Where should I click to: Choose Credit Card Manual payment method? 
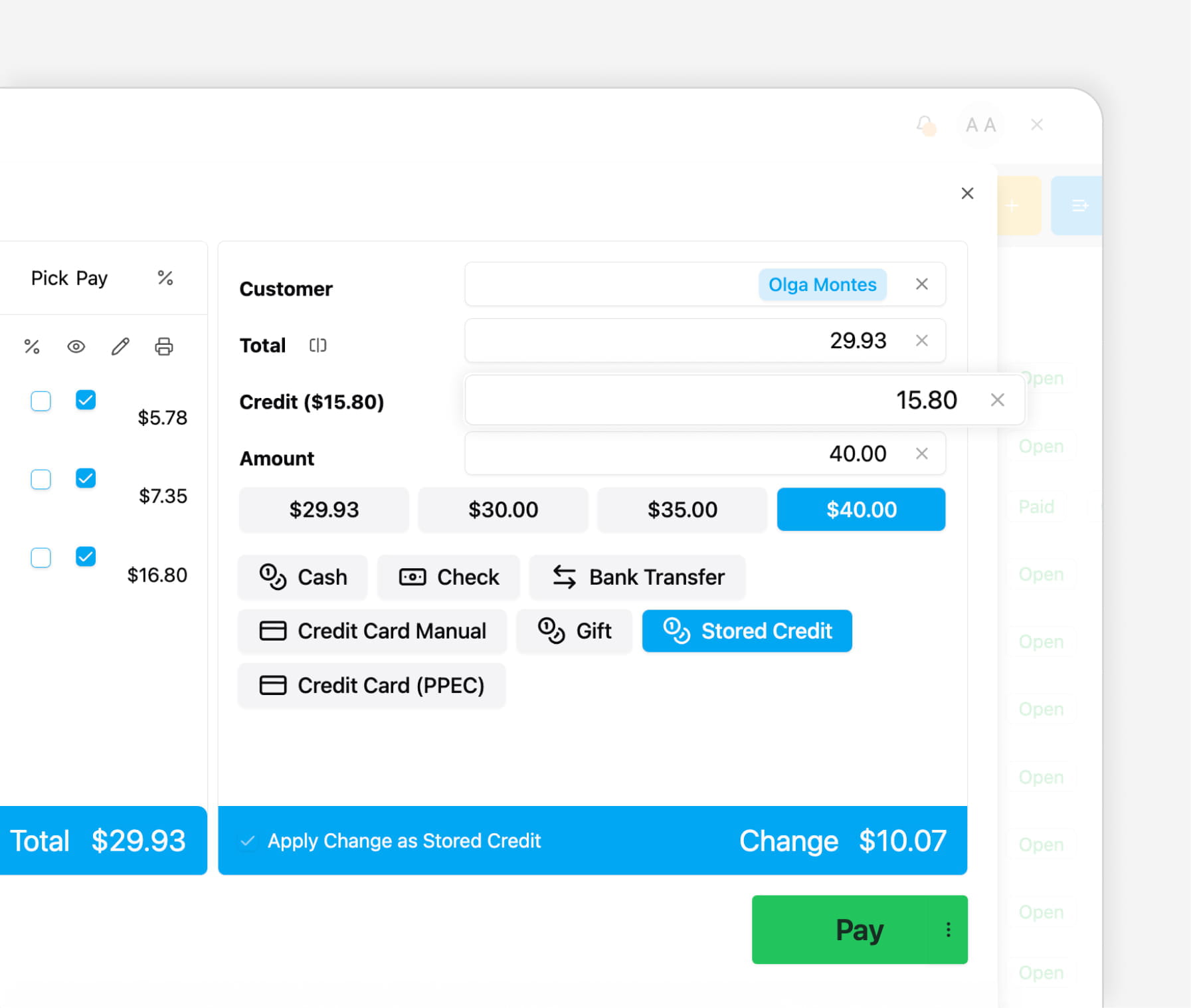click(x=372, y=631)
